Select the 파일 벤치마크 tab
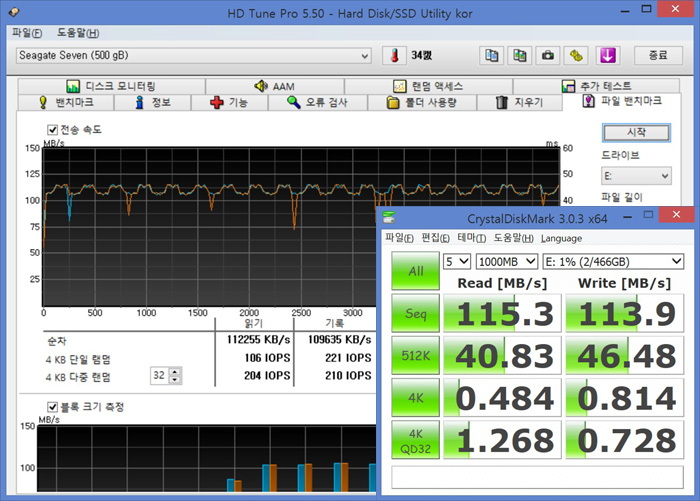The height and width of the screenshot is (501, 700). pyautogui.click(x=622, y=101)
